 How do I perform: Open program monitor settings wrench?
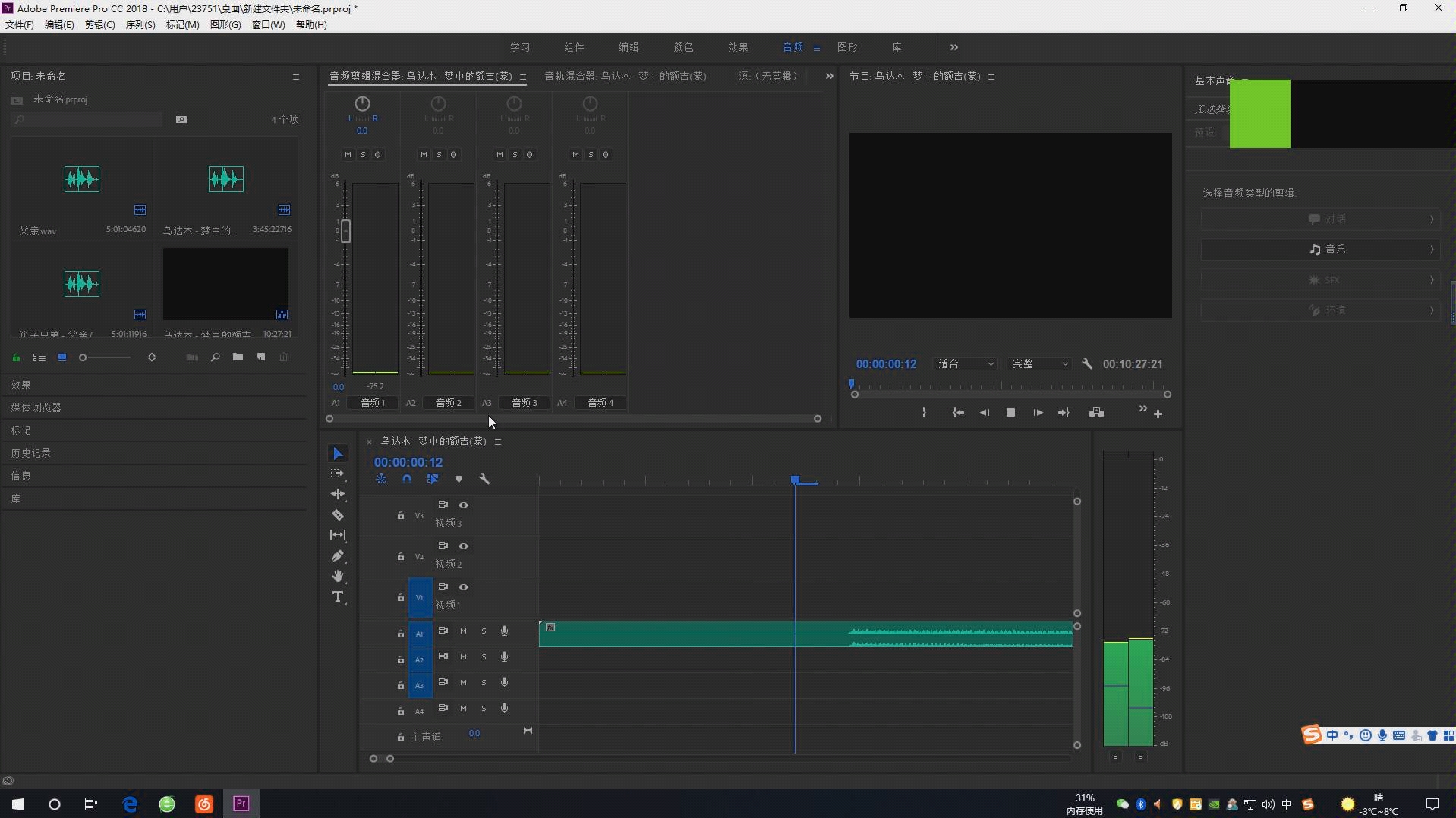(1087, 364)
